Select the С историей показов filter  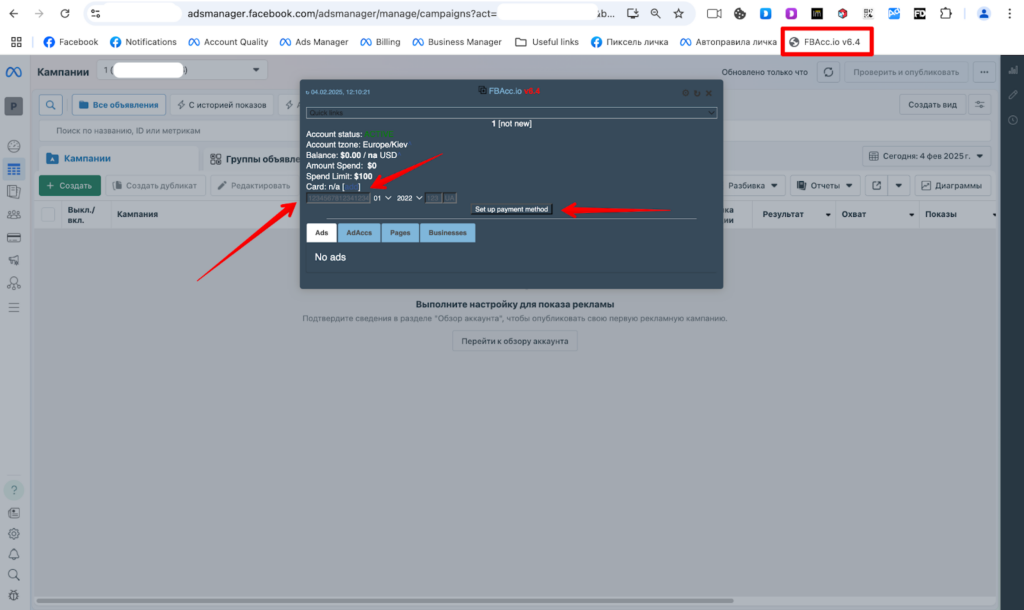click(222, 104)
